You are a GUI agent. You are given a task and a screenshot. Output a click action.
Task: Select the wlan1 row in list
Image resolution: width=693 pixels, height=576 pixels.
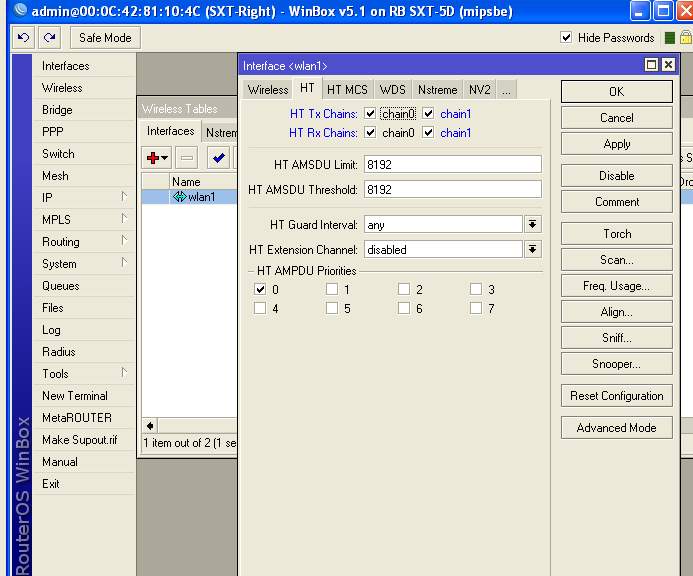(x=190, y=196)
